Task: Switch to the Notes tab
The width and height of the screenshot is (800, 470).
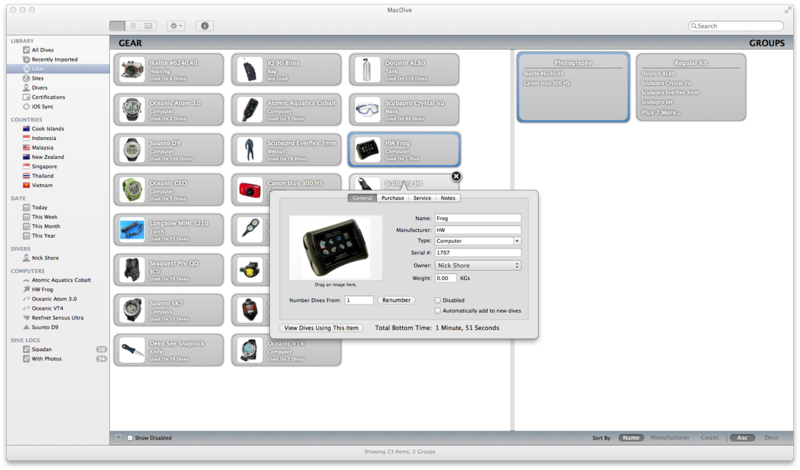Action: 448,198
